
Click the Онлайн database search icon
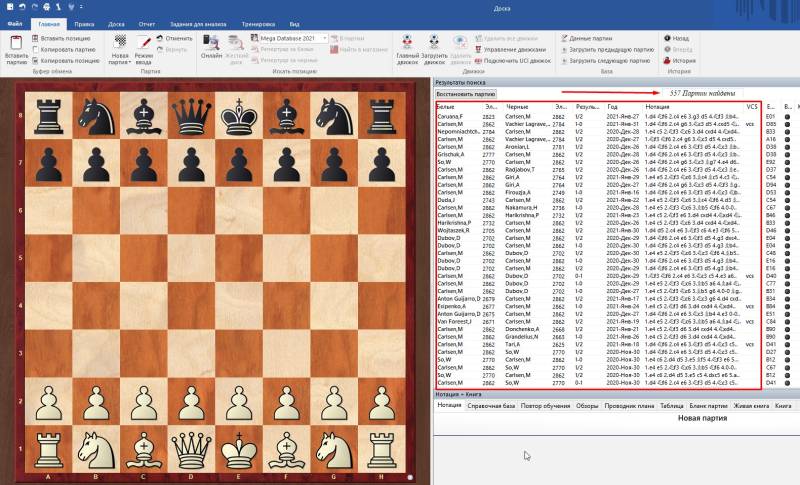(x=211, y=43)
